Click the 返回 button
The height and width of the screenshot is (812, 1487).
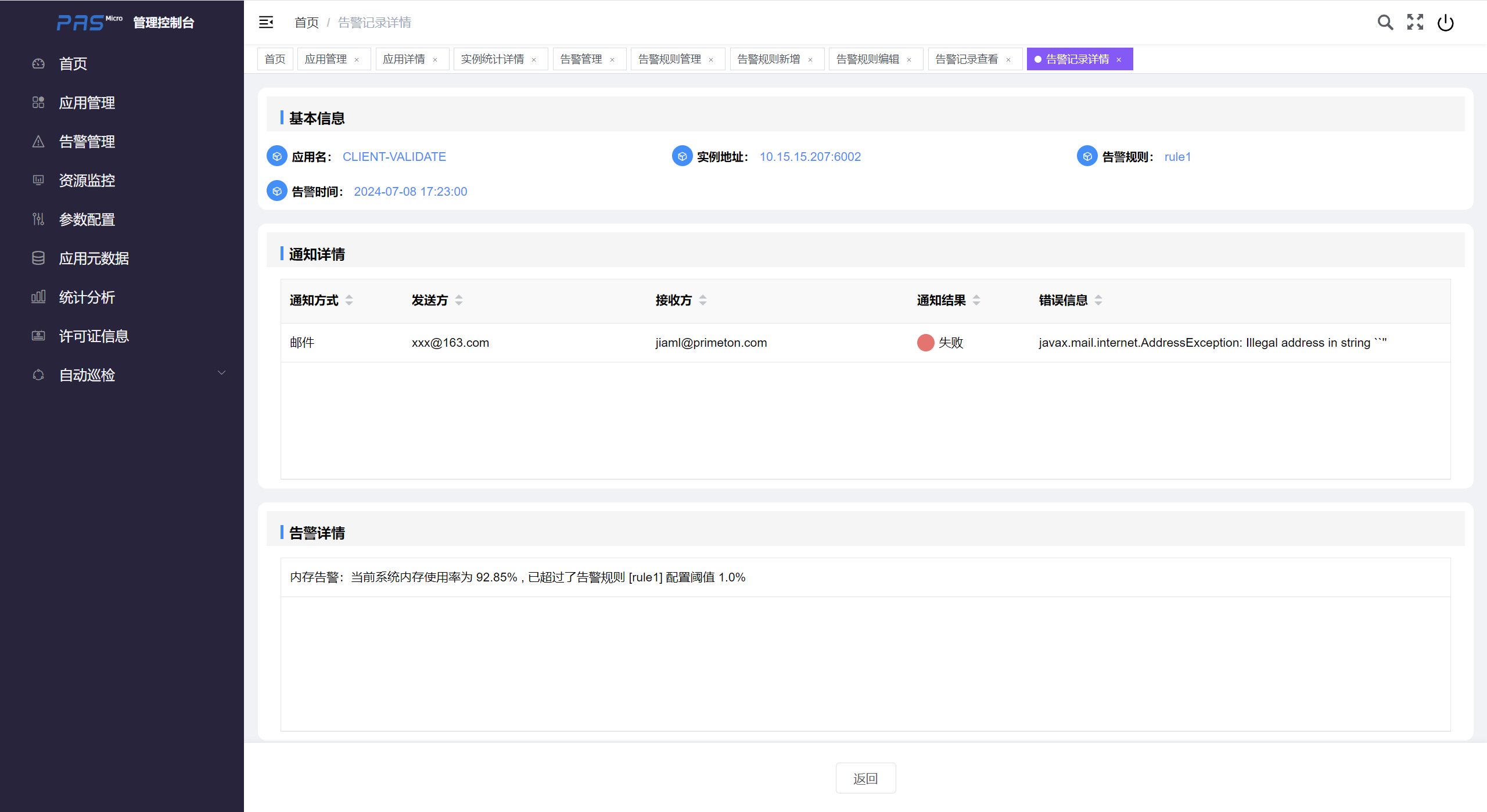coord(865,778)
